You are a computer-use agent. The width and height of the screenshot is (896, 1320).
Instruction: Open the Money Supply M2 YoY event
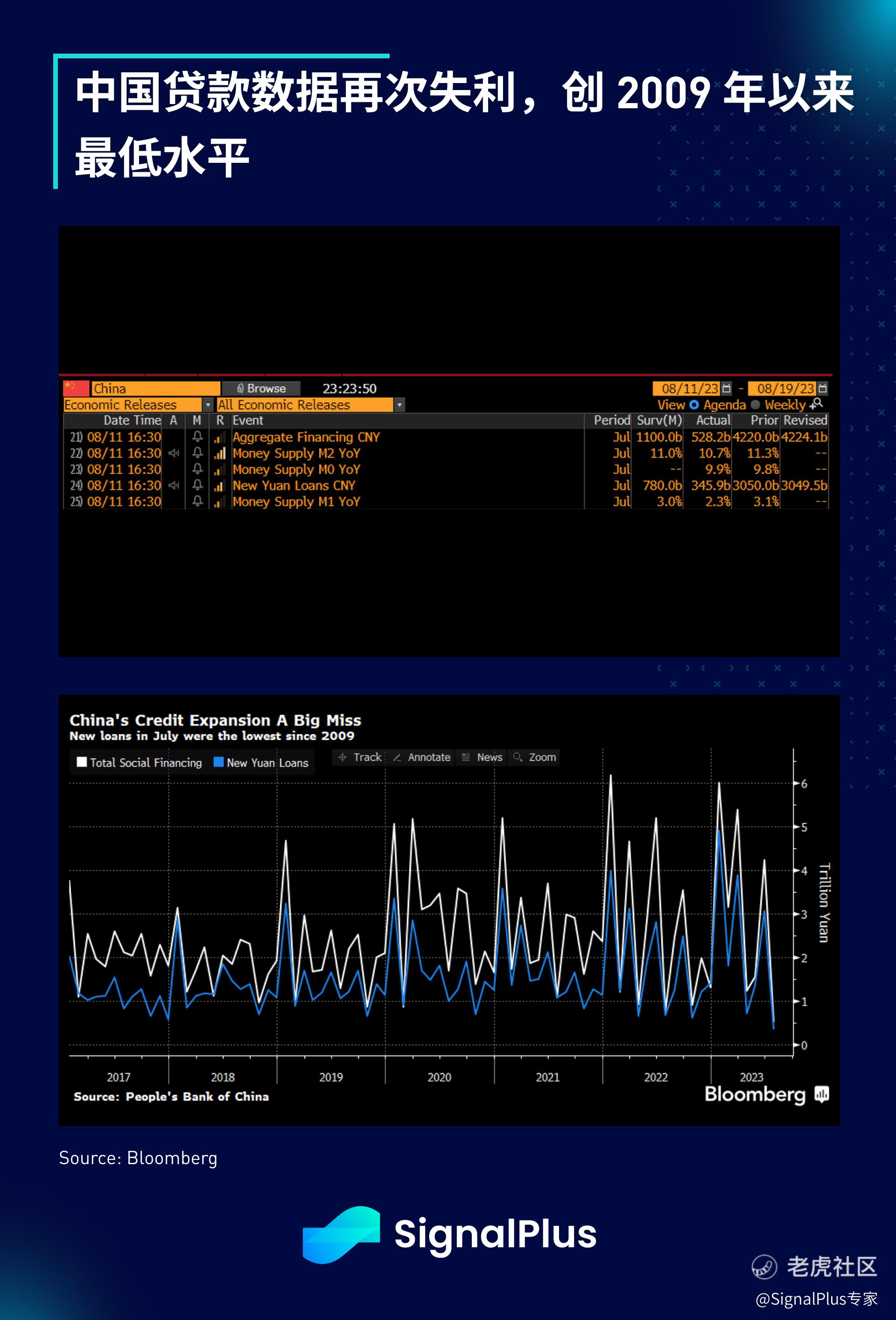pos(297,453)
